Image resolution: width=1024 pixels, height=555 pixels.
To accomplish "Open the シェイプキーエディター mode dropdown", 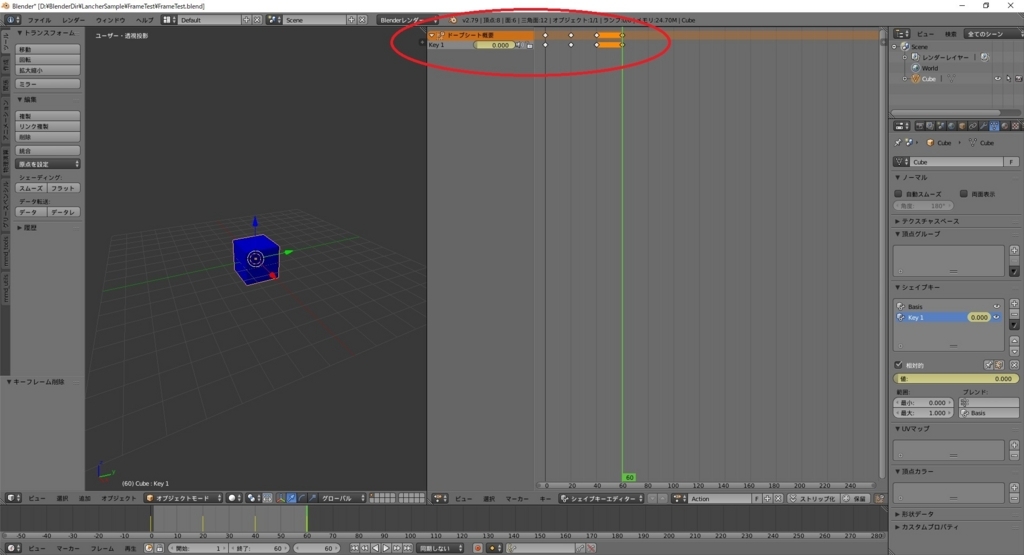I will pos(602,498).
